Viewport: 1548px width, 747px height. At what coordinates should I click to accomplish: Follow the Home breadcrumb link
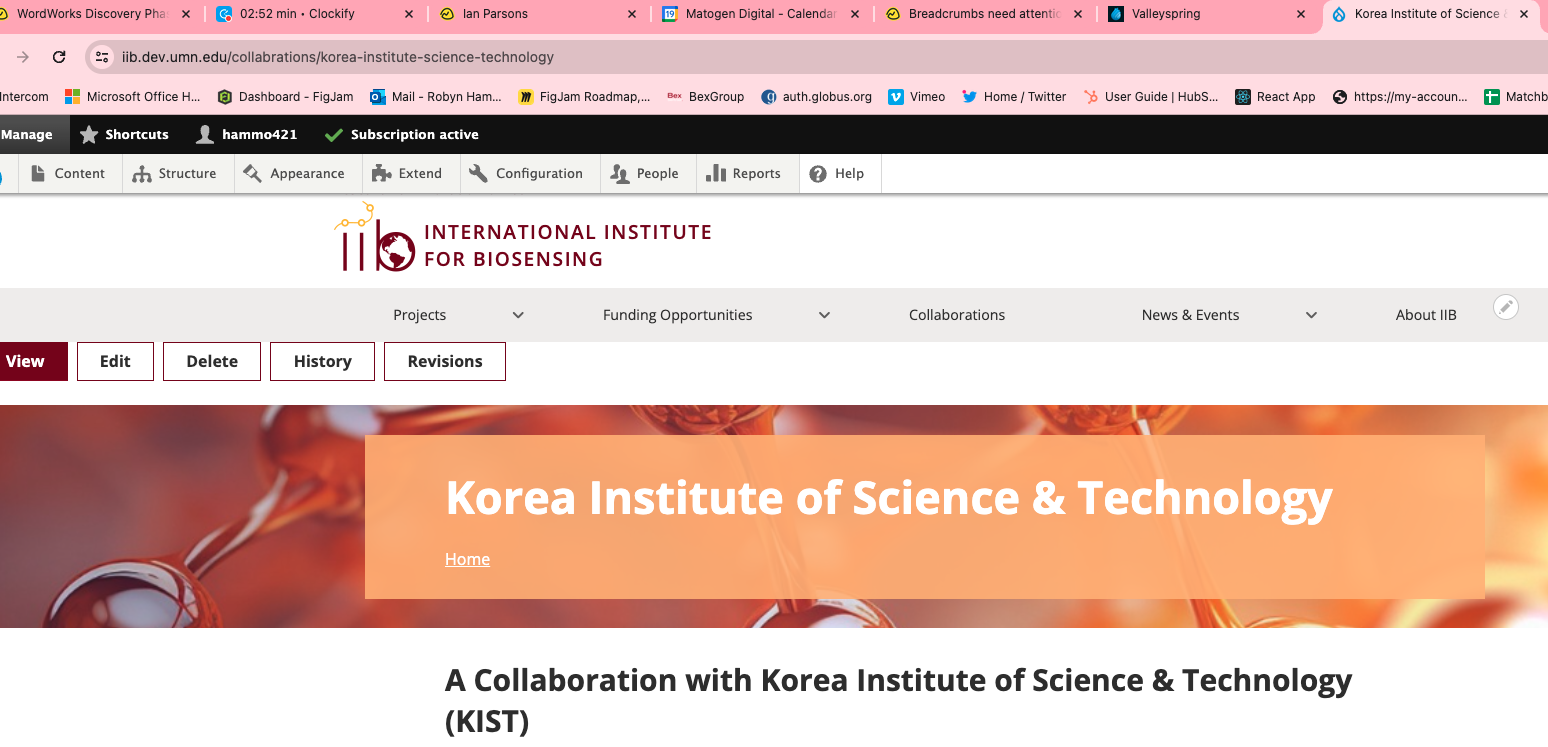467,559
